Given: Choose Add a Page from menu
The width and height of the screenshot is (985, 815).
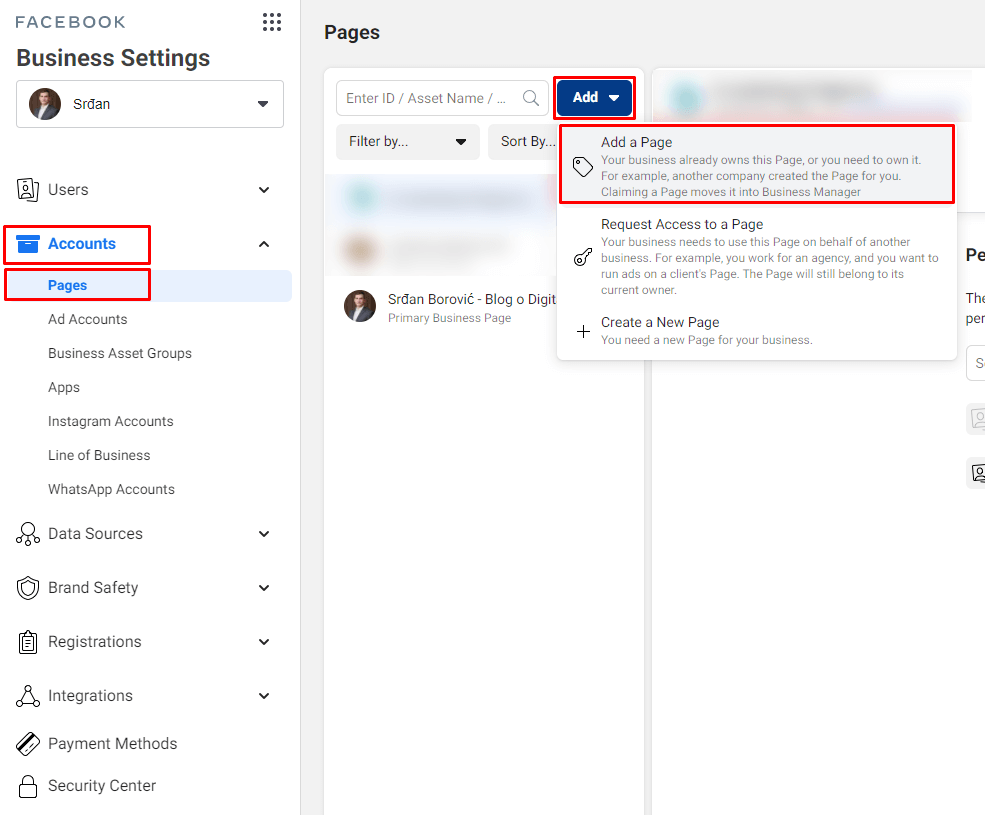Looking at the screenshot, I should pos(757,166).
